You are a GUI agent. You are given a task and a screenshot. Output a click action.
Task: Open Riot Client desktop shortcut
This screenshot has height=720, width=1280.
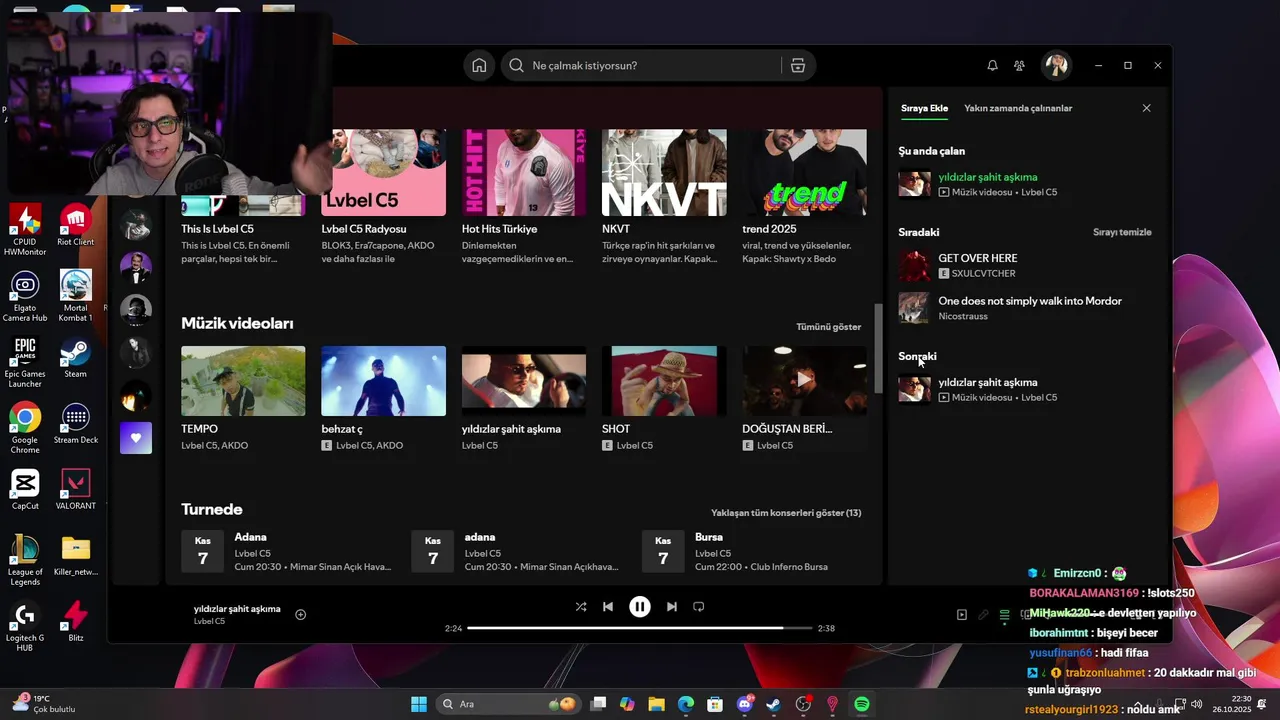pyautogui.click(x=76, y=226)
